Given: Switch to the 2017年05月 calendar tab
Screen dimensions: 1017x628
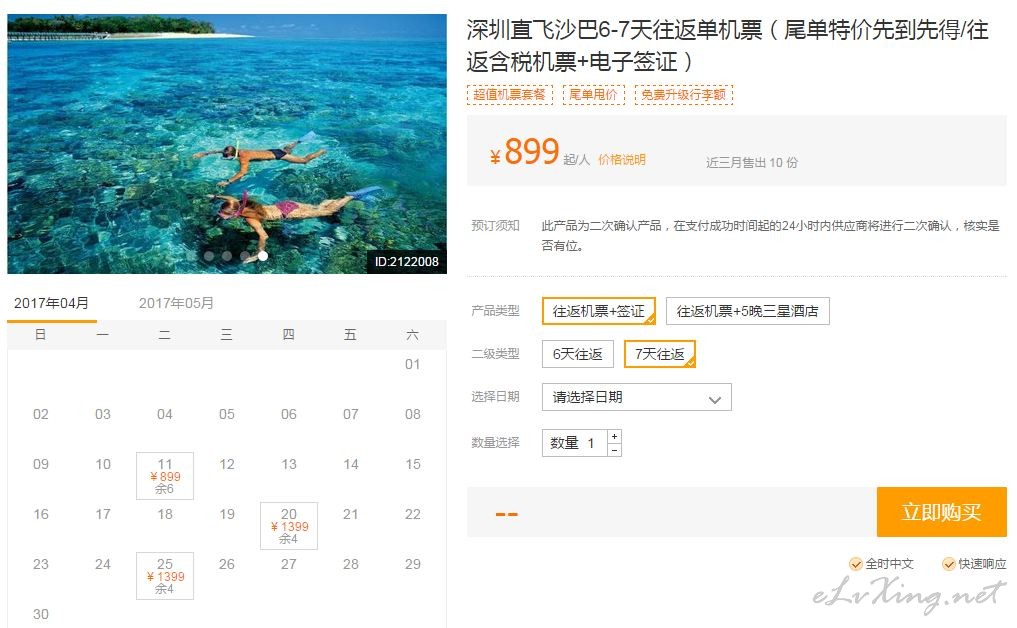Looking at the screenshot, I should point(176,303).
